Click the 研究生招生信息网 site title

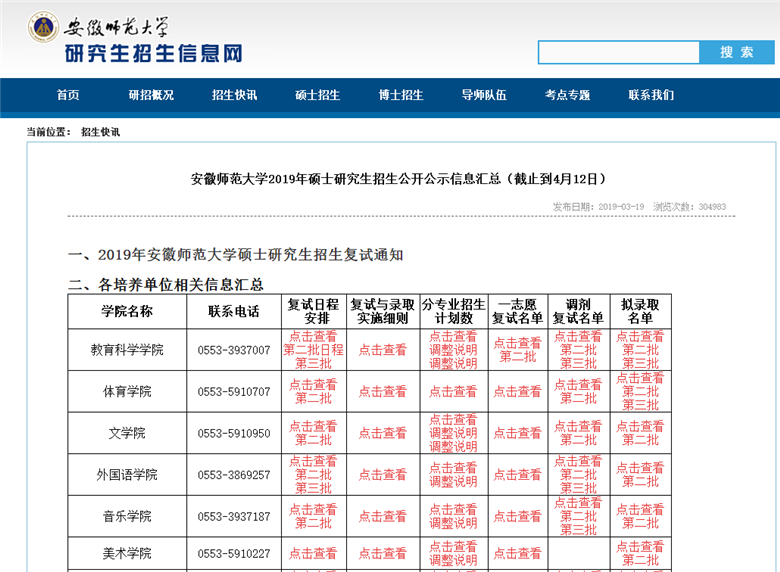pyautogui.click(x=154, y=53)
